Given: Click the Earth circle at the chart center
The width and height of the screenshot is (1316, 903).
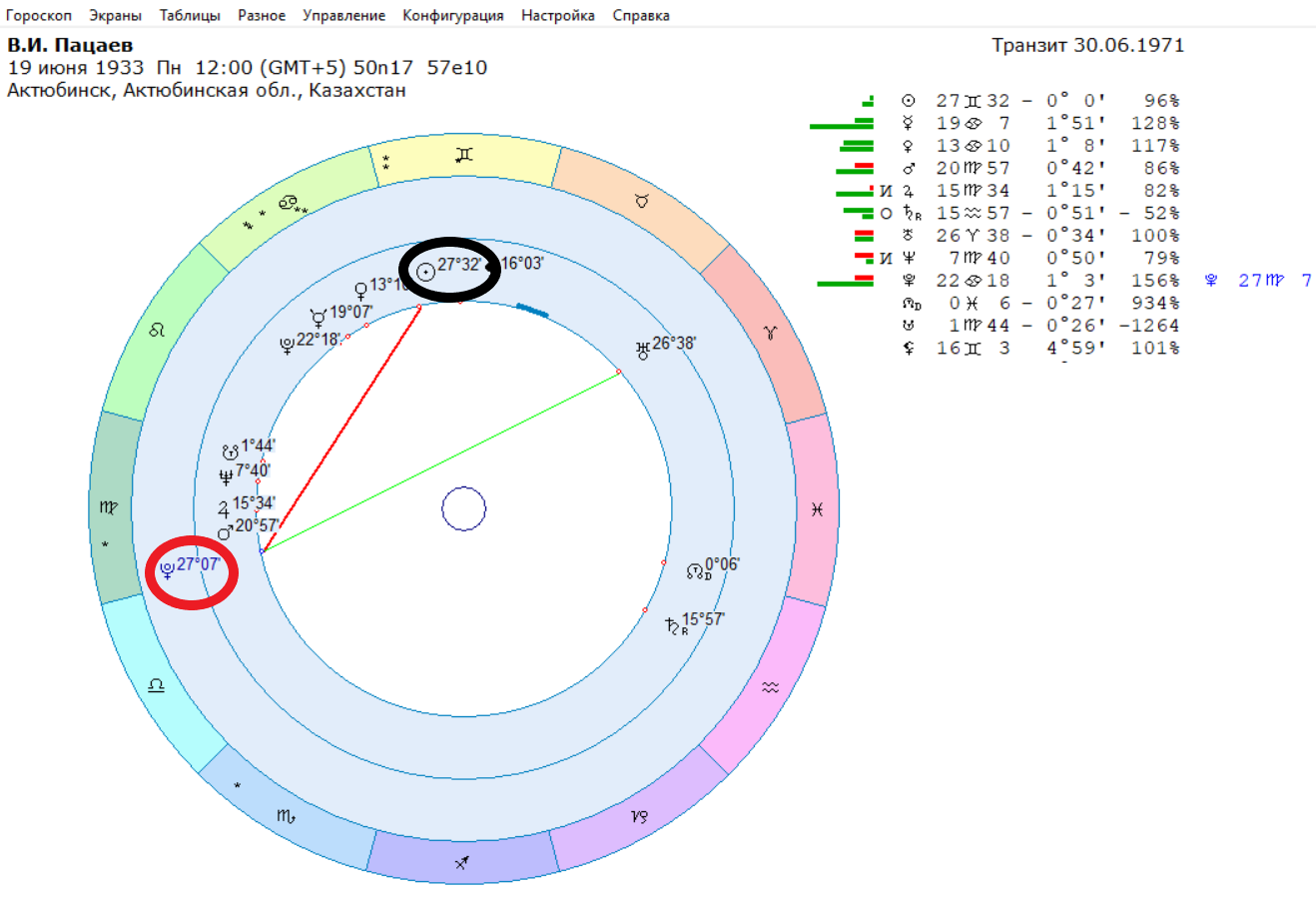Looking at the screenshot, I should pyautogui.click(x=463, y=509).
